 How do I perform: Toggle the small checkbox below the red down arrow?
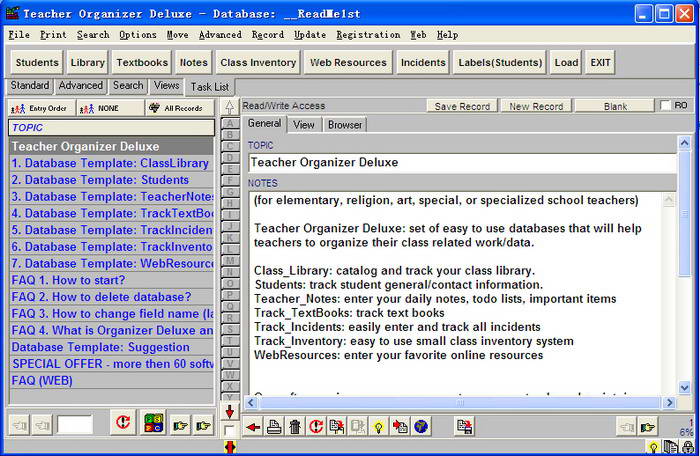tap(229, 431)
